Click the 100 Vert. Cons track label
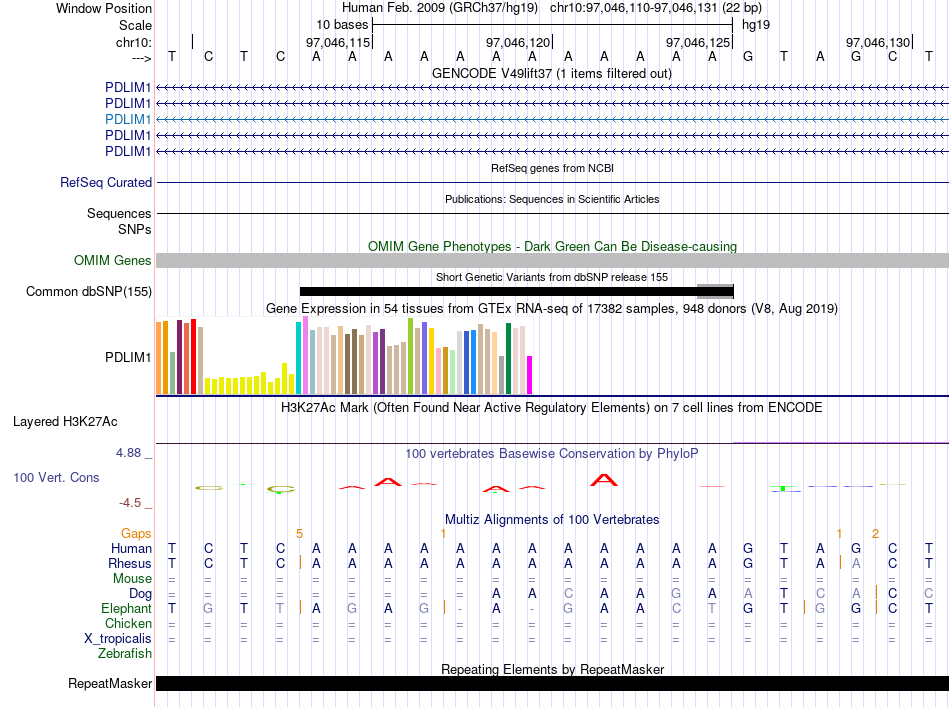This screenshot has width=950, height=707. [x=56, y=477]
